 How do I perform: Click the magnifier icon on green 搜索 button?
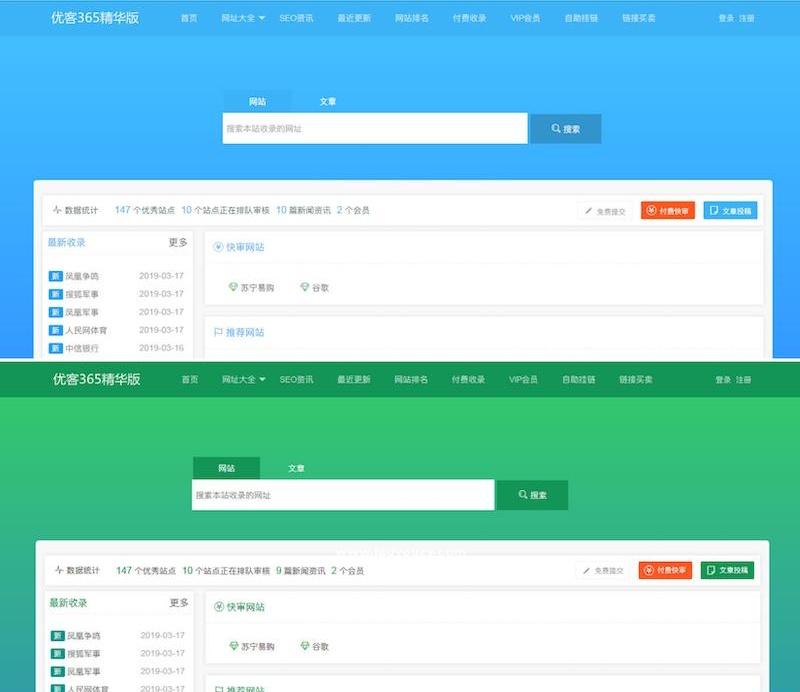[x=522, y=495]
